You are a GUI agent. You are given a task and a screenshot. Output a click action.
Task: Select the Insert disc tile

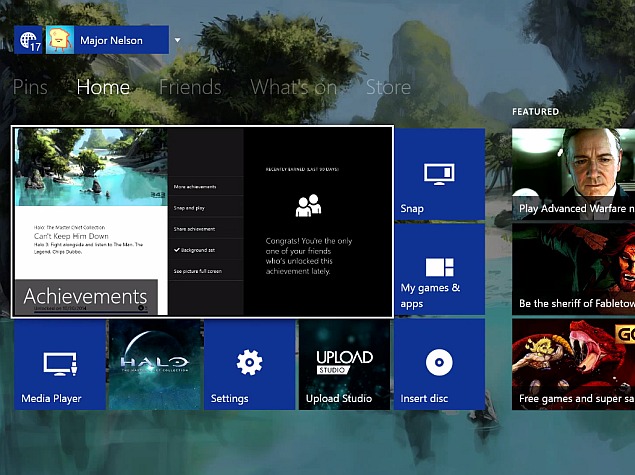pos(439,364)
